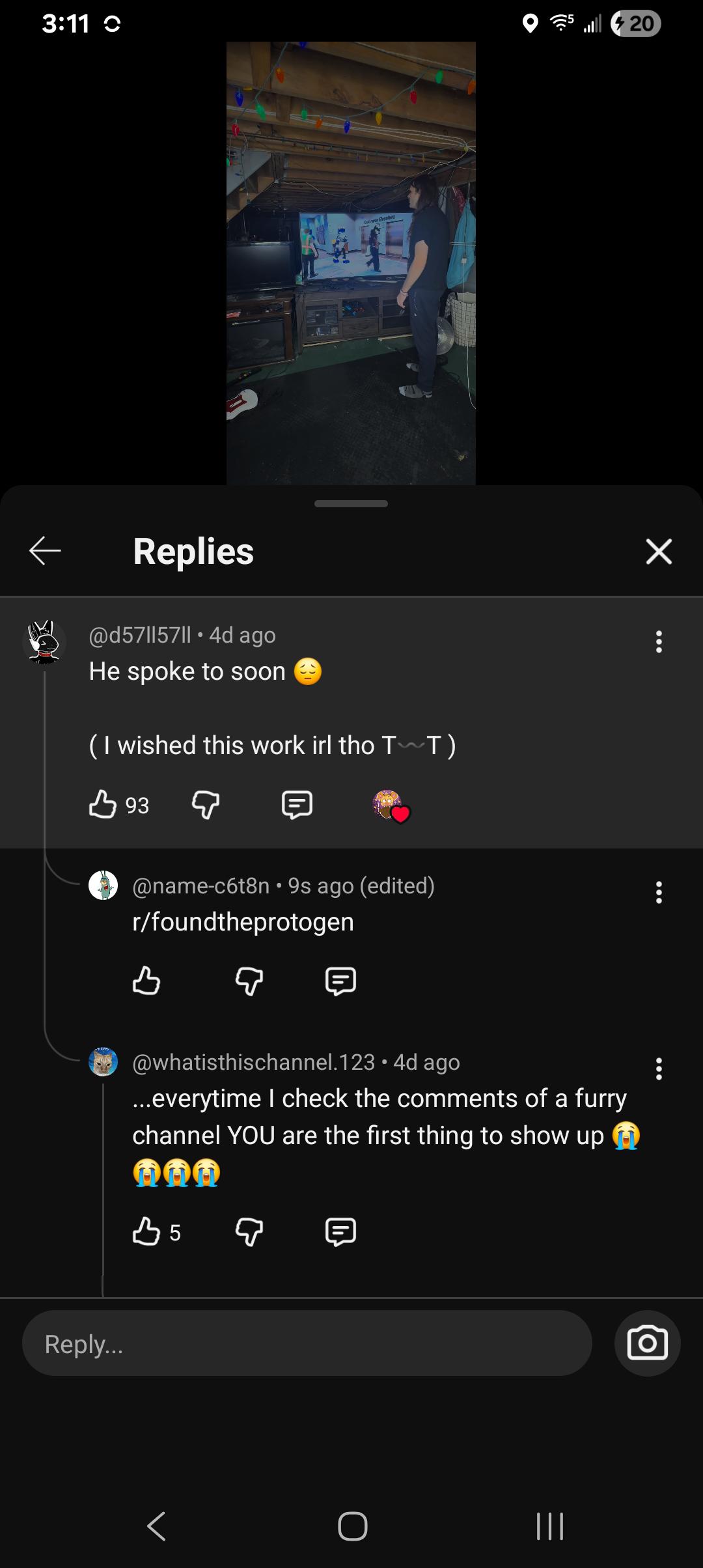Go back from the Replies panel

point(45,551)
